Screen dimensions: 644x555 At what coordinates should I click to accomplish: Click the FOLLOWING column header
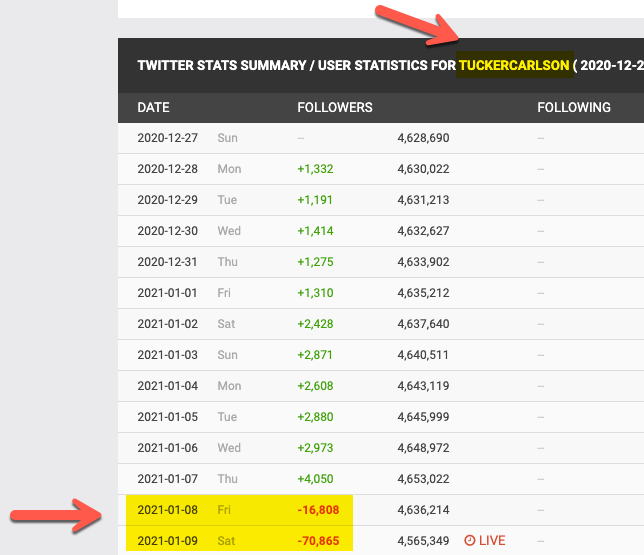point(573,107)
